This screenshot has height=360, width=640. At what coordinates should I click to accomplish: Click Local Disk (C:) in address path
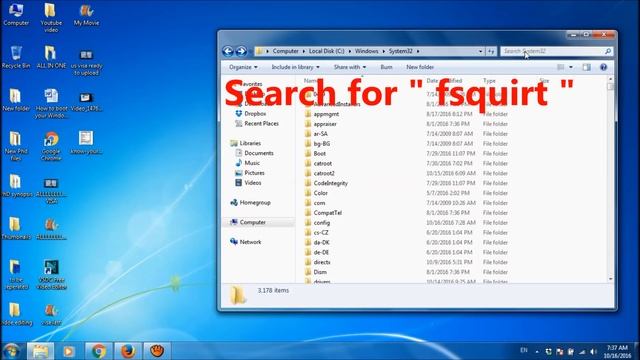(327, 51)
